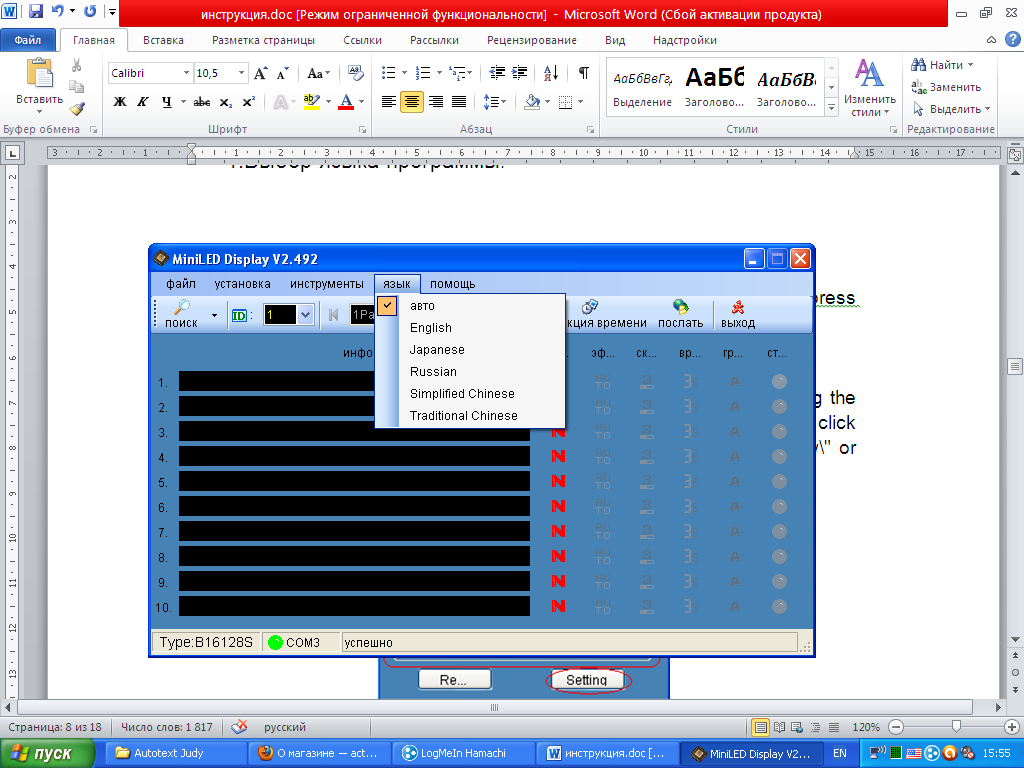
Task: Click the zoom in plus button
Action: click(x=1012, y=727)
